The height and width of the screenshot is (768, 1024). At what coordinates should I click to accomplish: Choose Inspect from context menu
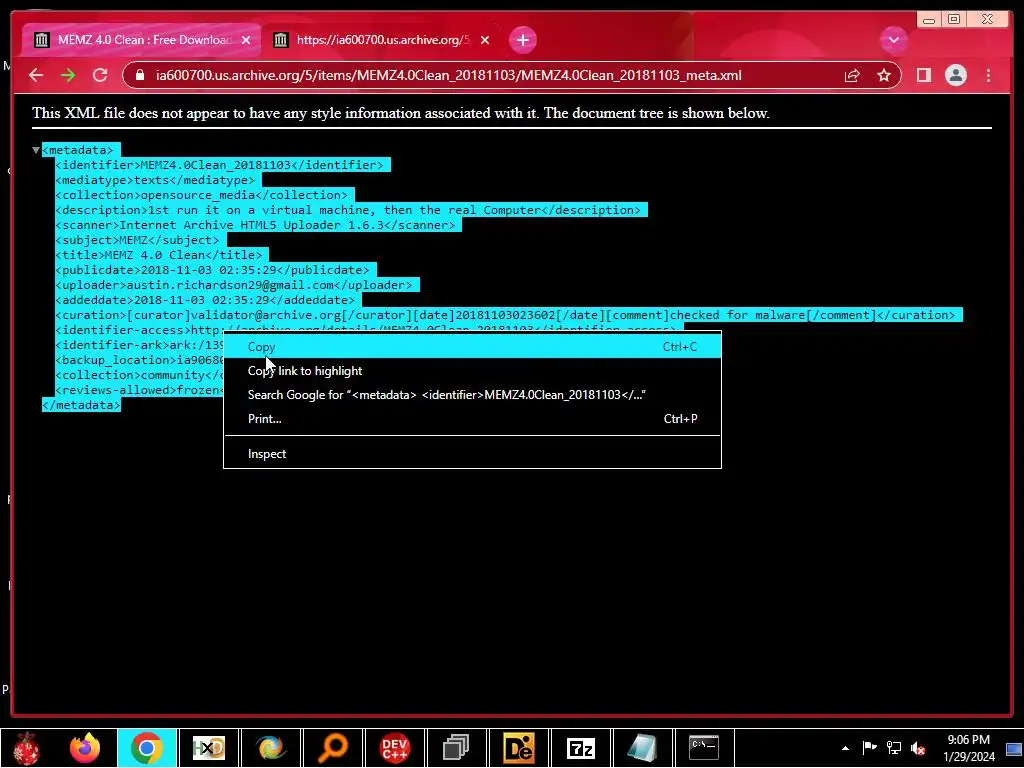point(472,454)
